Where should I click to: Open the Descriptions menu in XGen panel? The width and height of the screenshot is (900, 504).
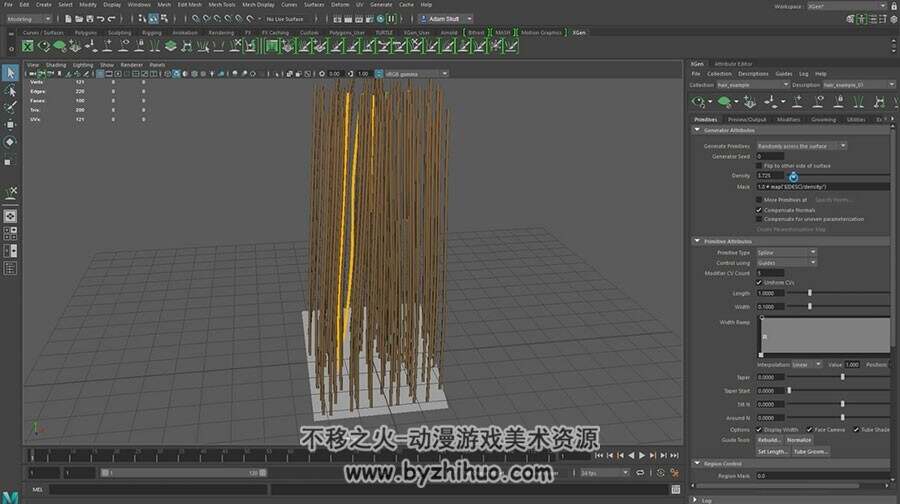pyautogui.click(x=753, y=74)
